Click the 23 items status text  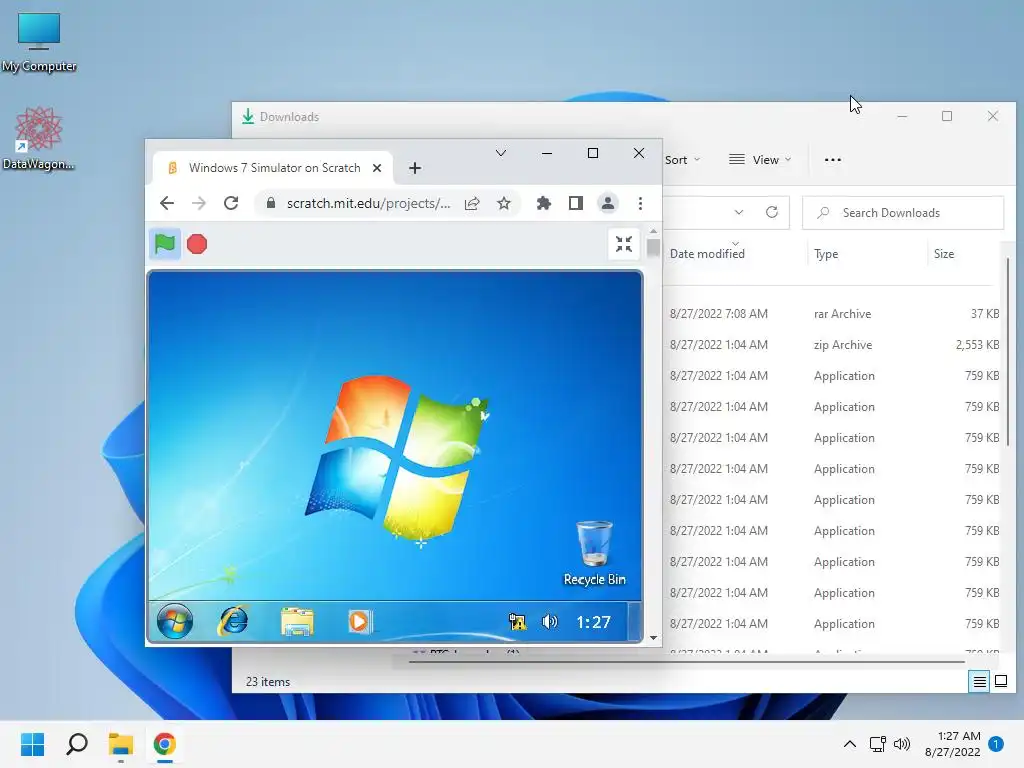pyautogui.click(x=268, y=682)
